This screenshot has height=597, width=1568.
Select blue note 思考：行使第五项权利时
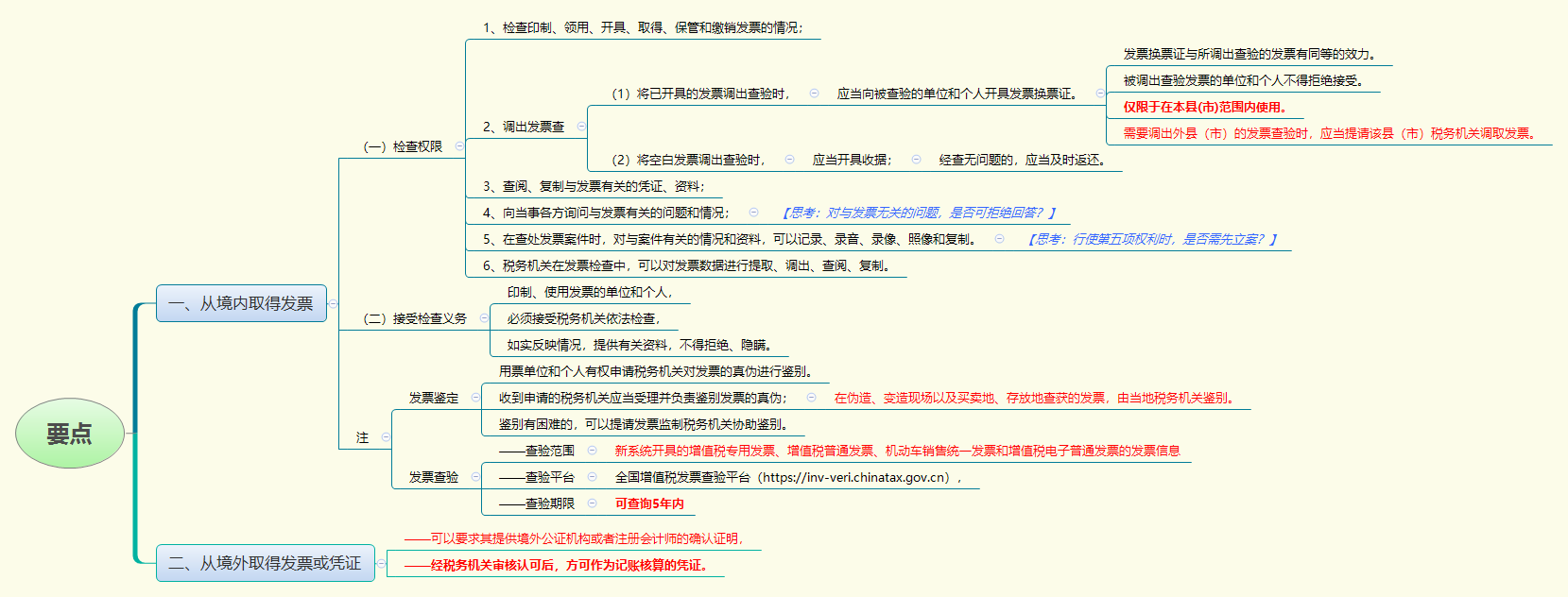click(x=1152, y=239)
